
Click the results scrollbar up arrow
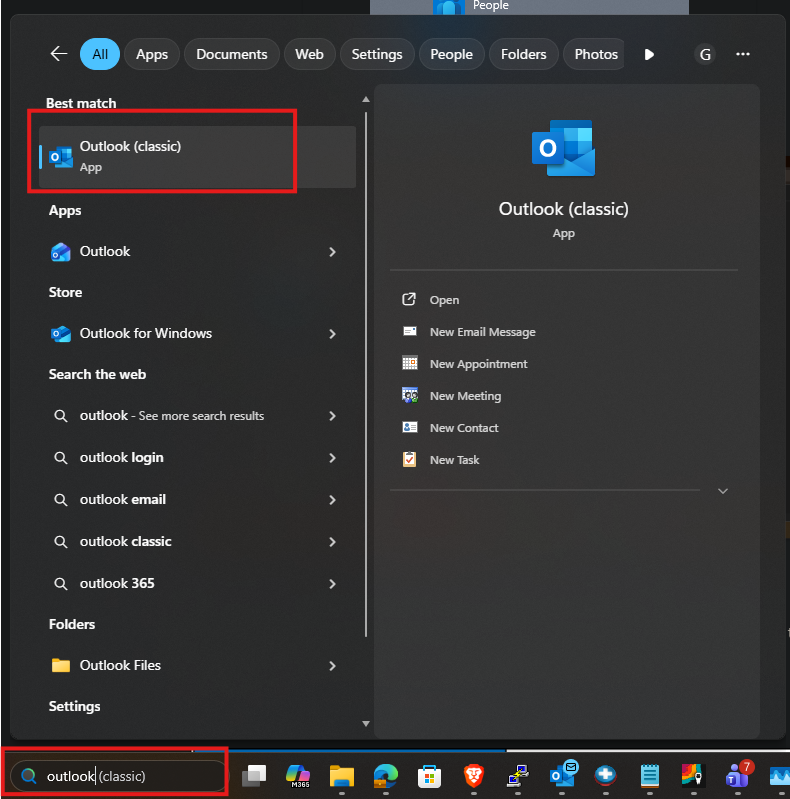point(365,99)
